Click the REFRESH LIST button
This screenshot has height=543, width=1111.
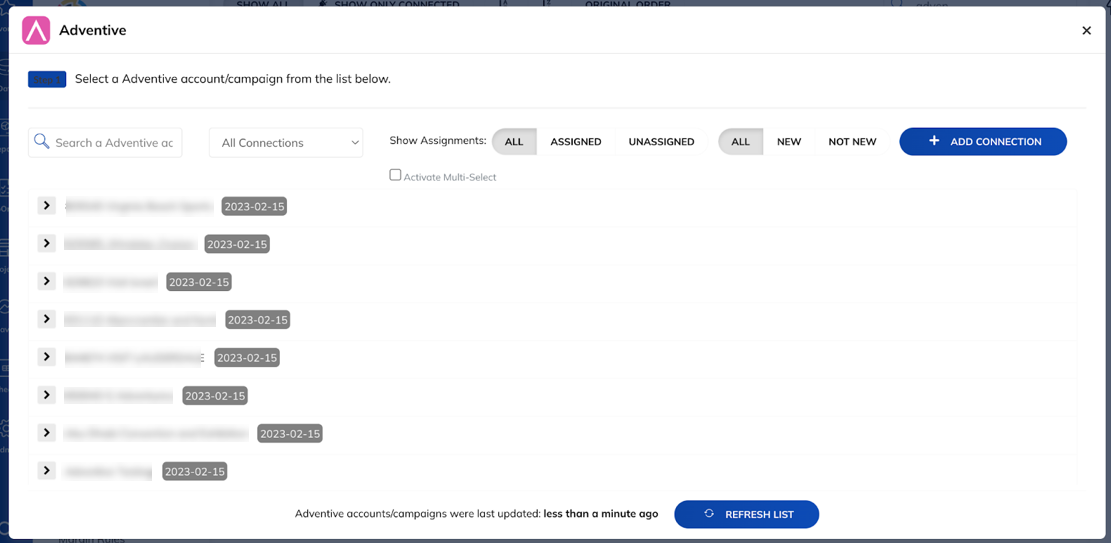746,514
